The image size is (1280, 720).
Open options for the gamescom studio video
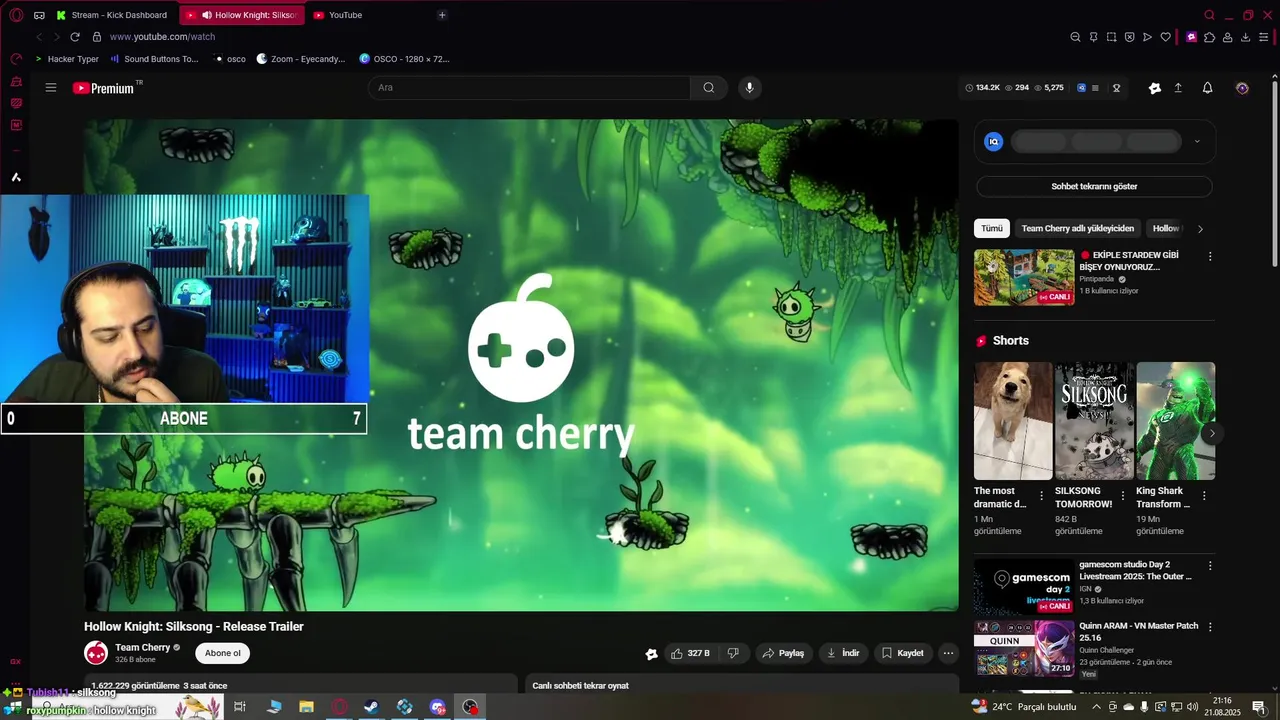(x=1210, y=566)
